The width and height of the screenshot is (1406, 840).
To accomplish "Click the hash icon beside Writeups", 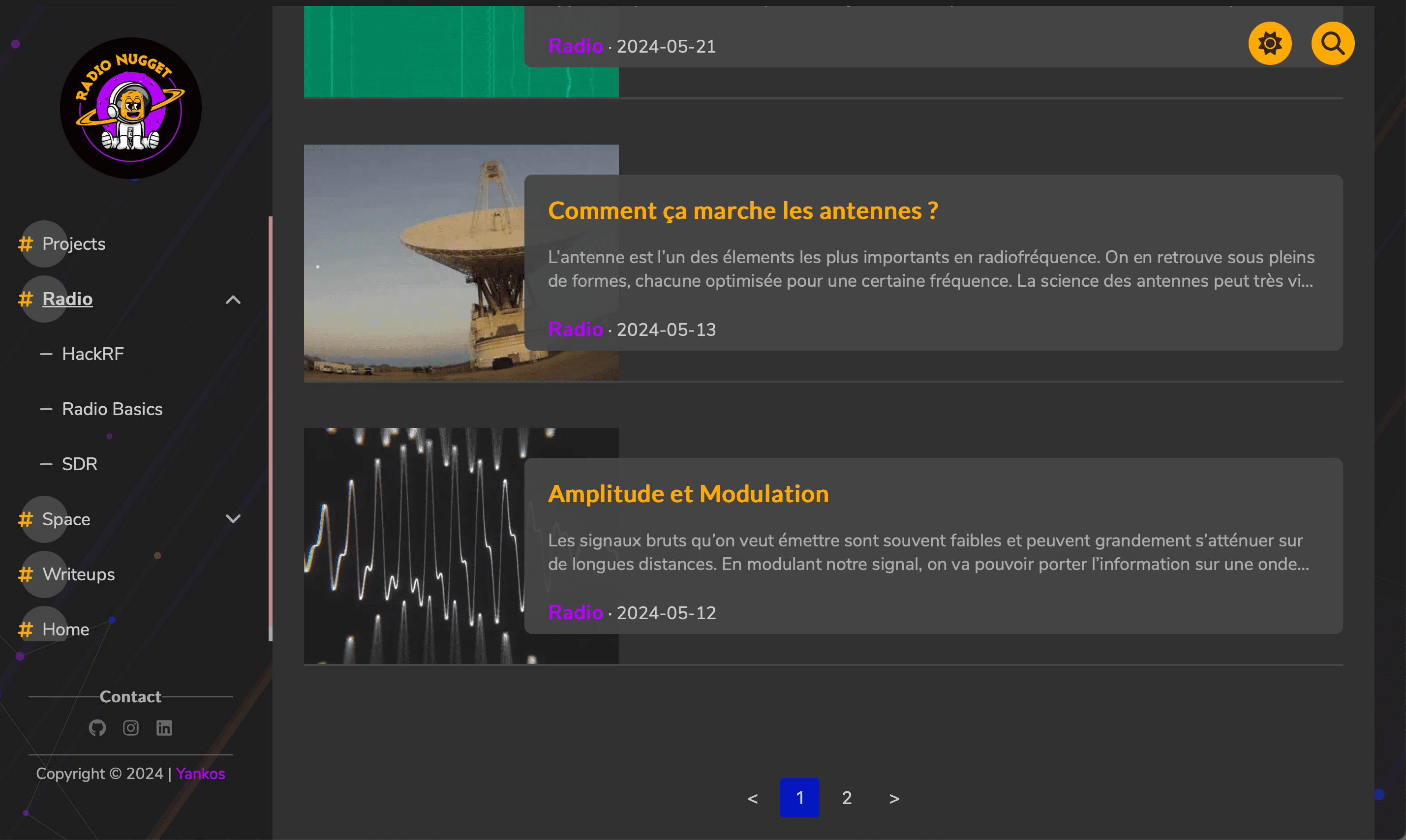I will (25, 574).
